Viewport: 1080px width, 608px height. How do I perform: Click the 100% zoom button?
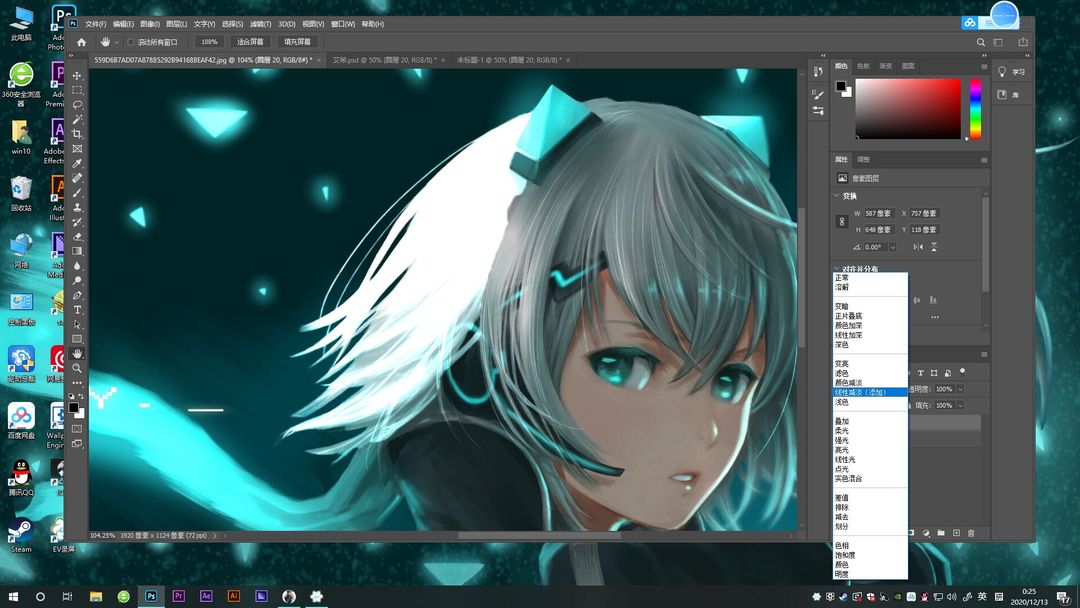click(x=209, y=42)
